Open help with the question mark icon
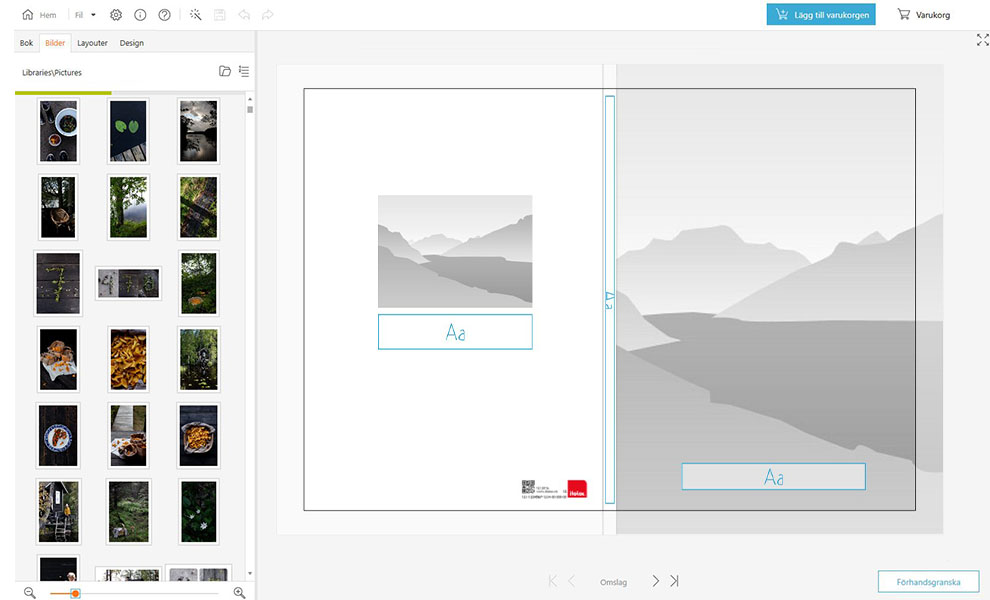The width and height of the screenshot is (990, 600). click(x=164, y=15)
